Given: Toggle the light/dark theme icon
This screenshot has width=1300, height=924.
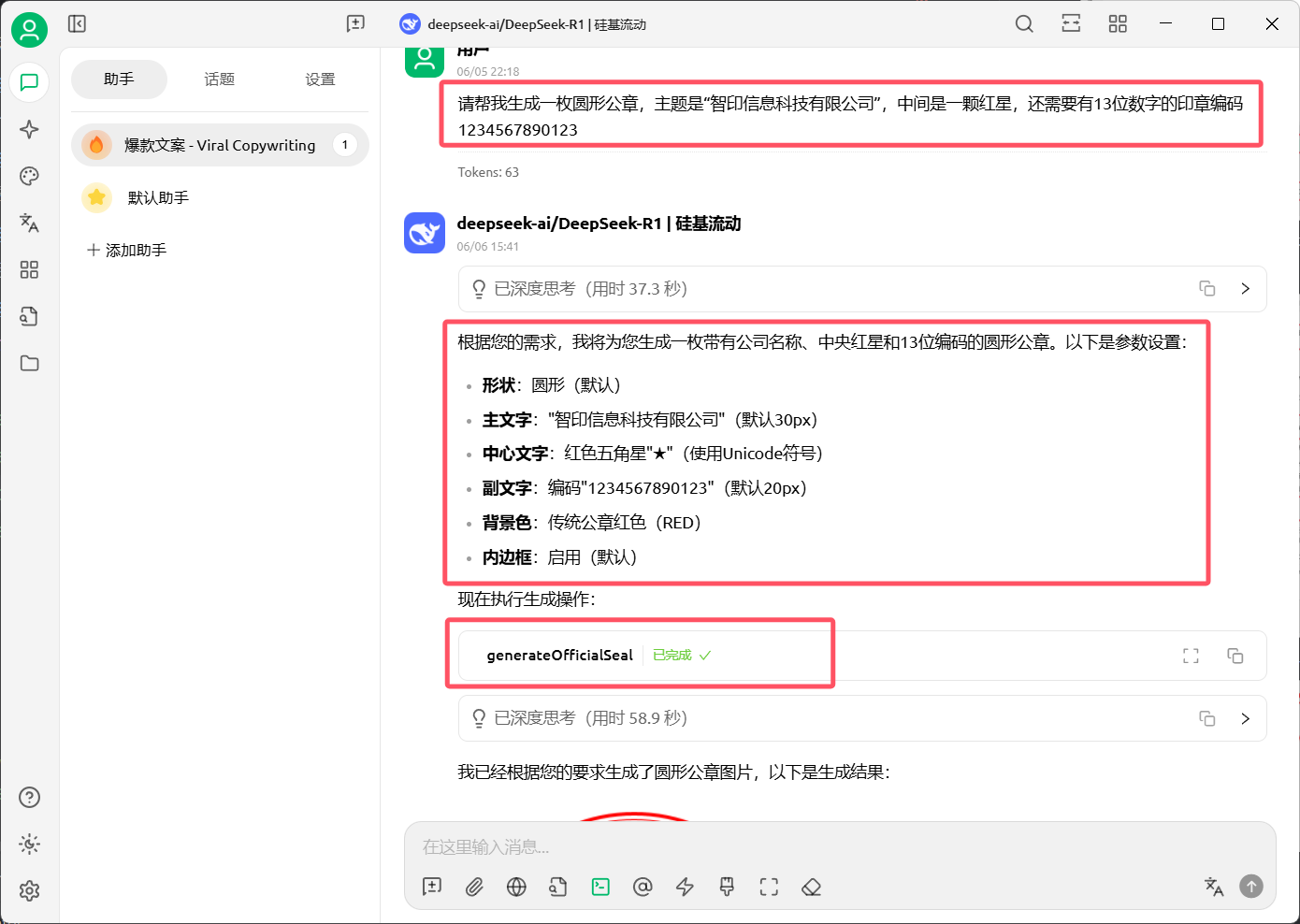Looking at the screenshot, I should (x=29, y=844).
